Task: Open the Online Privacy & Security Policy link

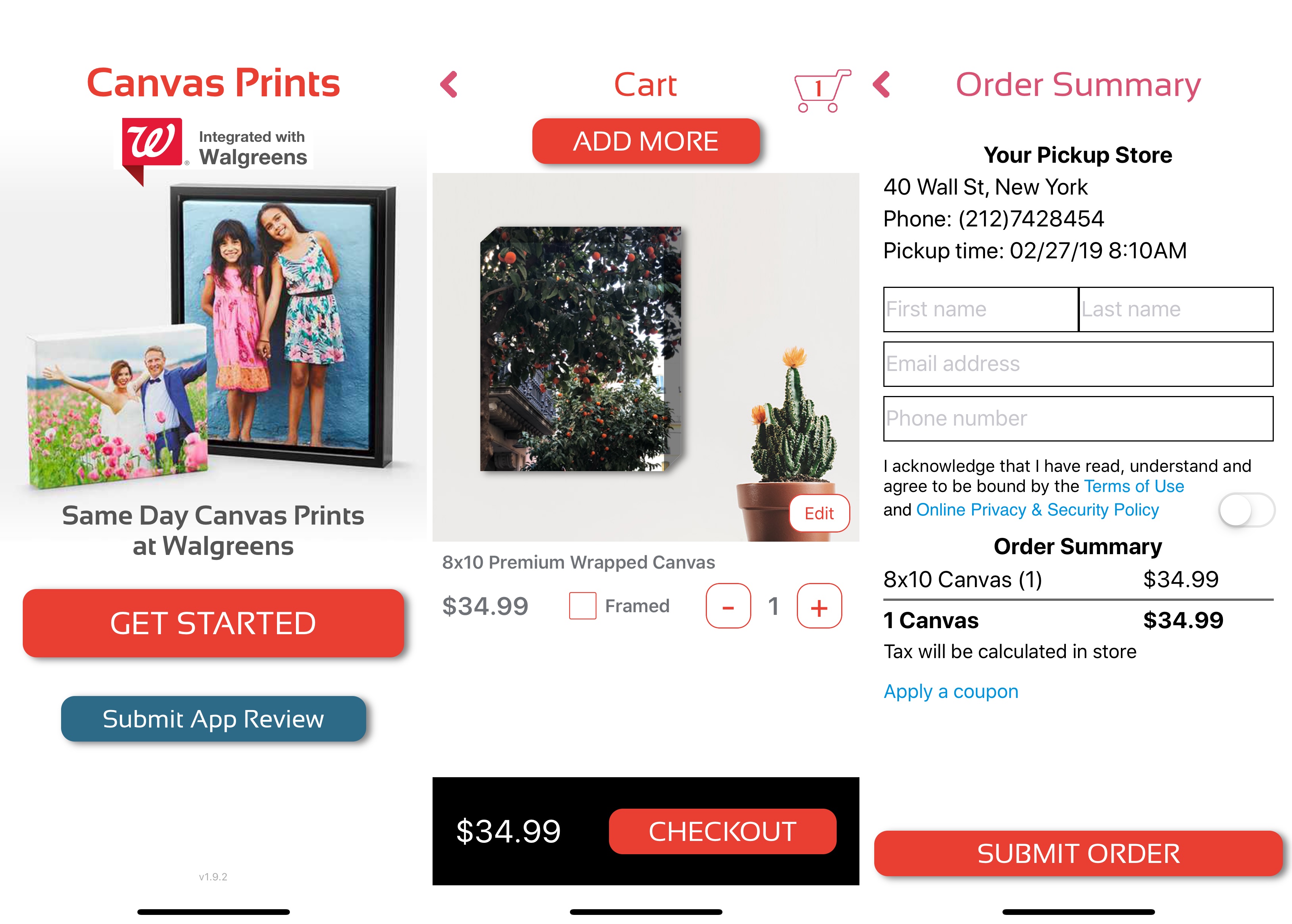Action: tap(1037, 510)
